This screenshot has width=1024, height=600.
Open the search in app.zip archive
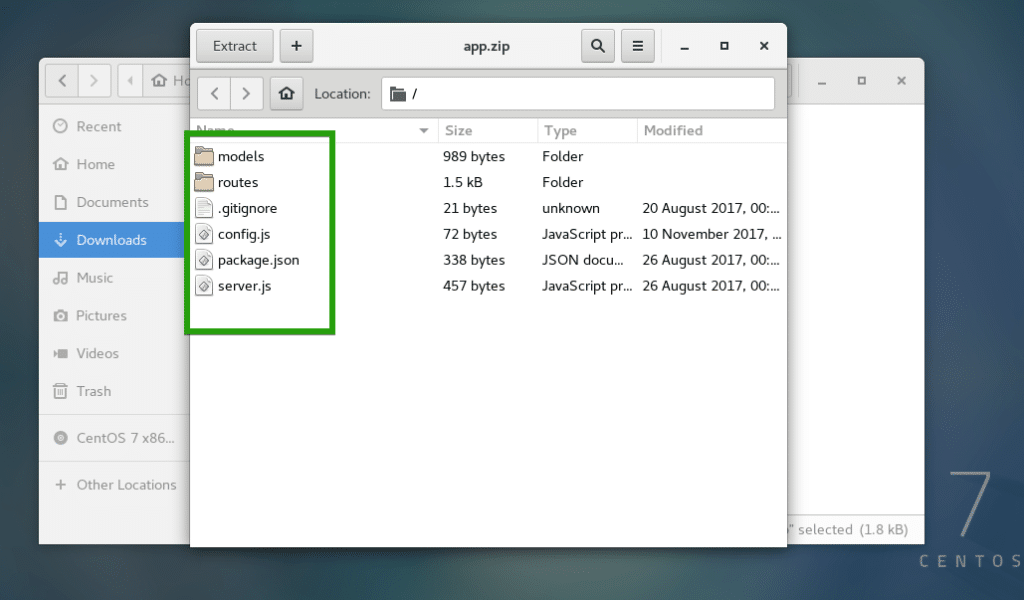(597, 45)
